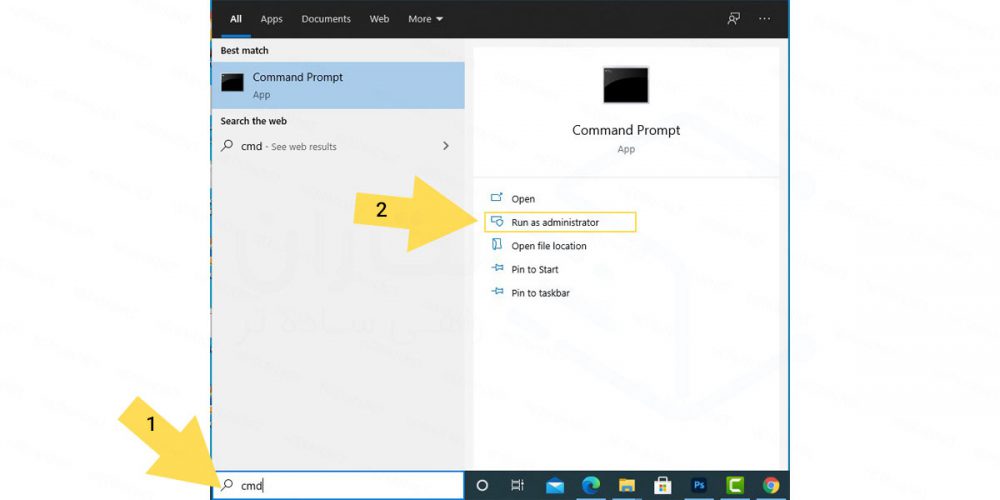Launch Google Chrome from taskbar
The image size is (1000, 500).
coord(771,486)
